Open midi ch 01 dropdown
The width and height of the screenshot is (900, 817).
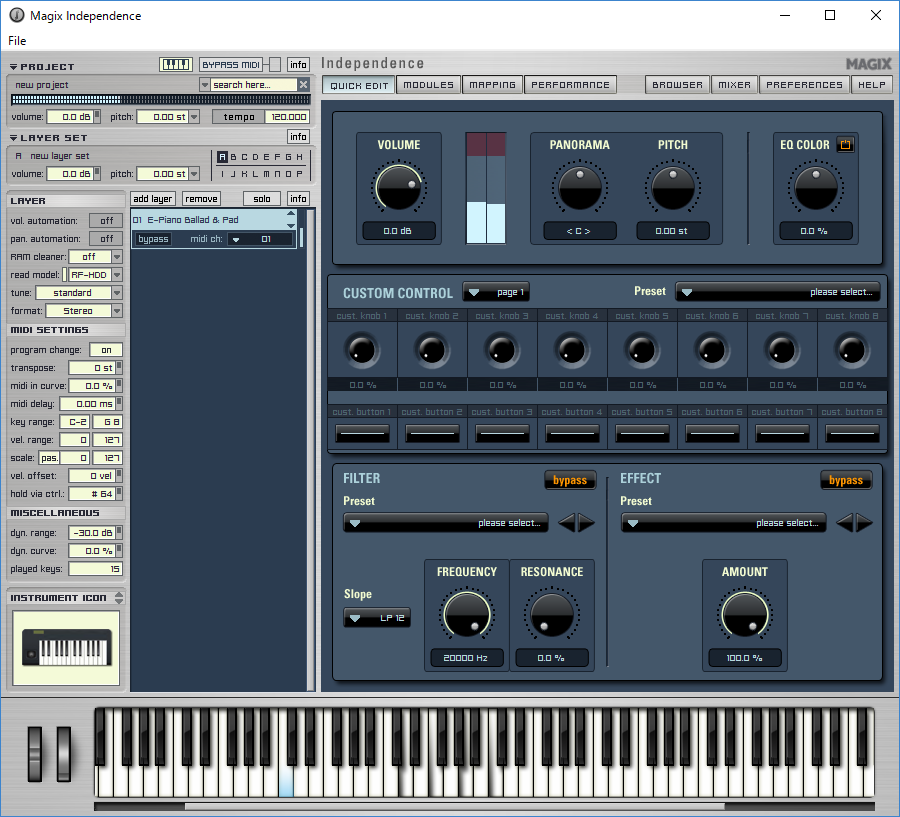(x=260, y=239)
